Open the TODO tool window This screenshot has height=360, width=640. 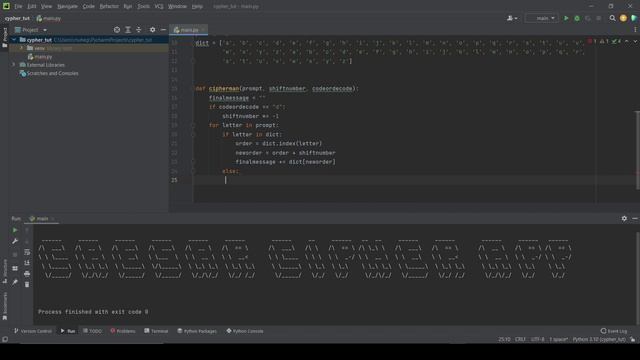click(92, 331)
